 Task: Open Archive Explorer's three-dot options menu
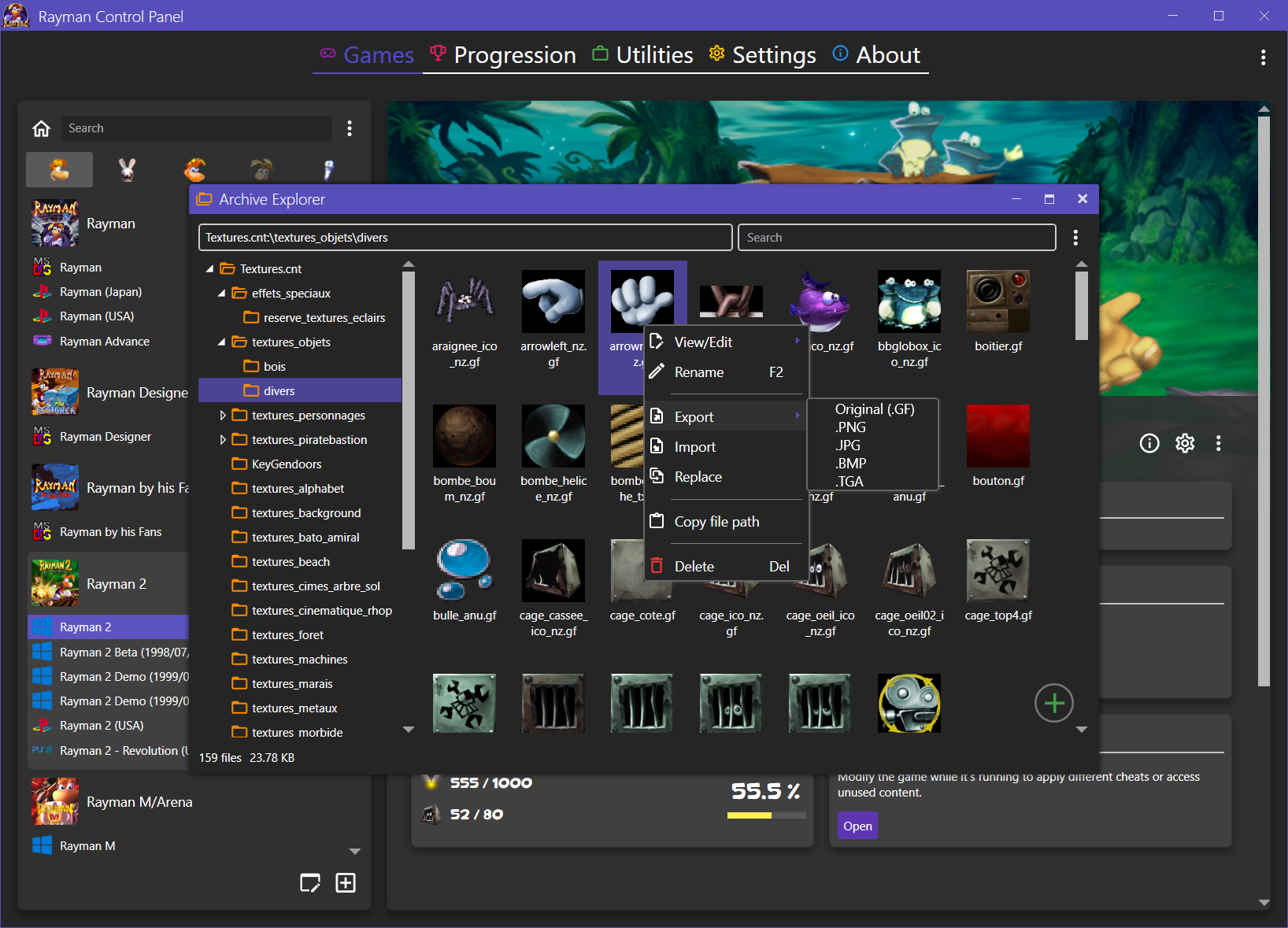click(1075, 238)
